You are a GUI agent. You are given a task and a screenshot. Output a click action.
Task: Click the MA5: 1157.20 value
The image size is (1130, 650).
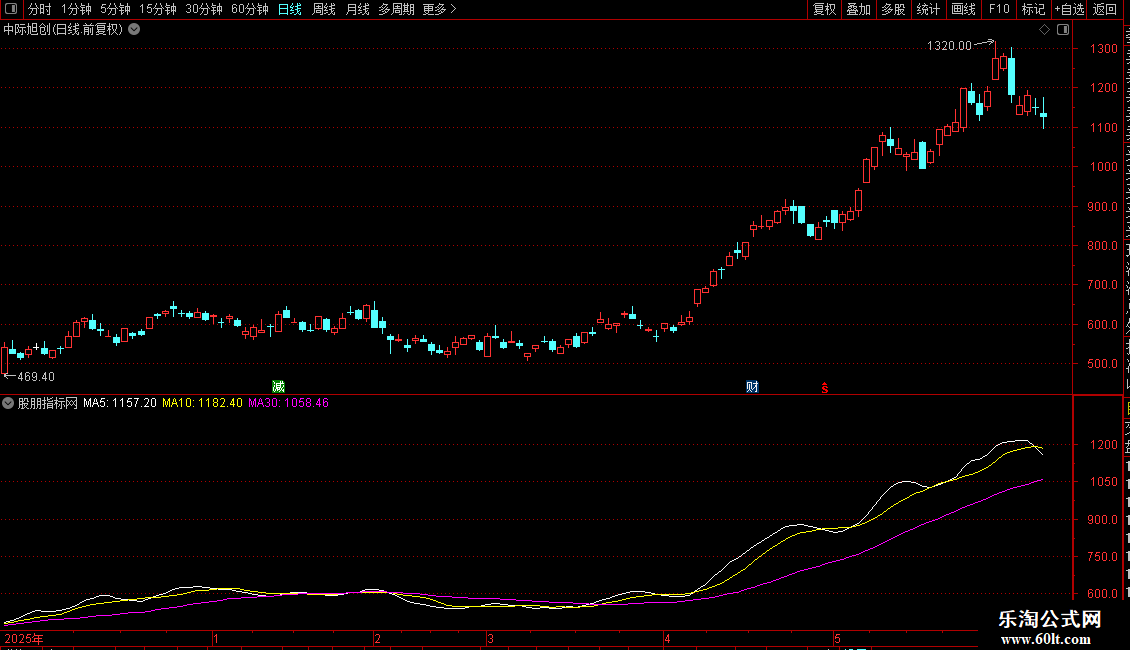(120, 404)
